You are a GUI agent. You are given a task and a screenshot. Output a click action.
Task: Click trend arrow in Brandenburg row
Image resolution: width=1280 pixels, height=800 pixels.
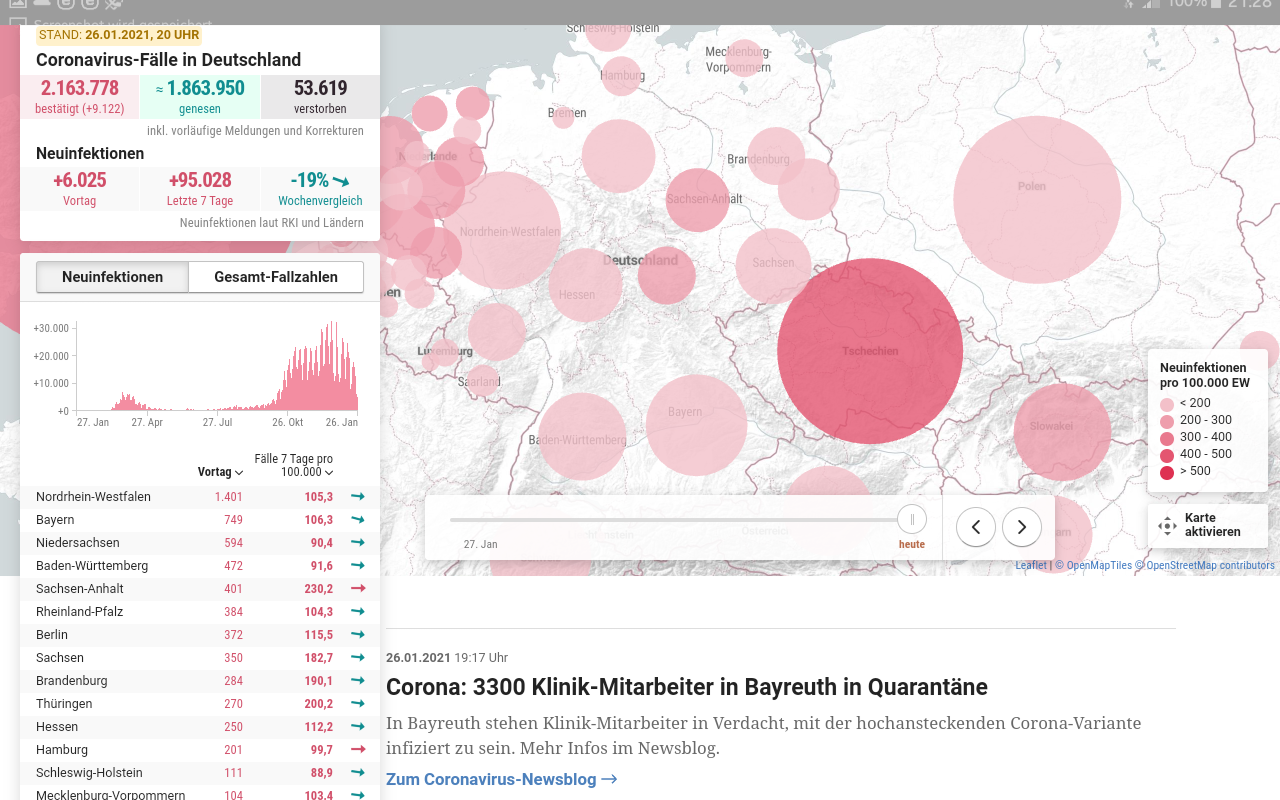[x=358, y=681]
